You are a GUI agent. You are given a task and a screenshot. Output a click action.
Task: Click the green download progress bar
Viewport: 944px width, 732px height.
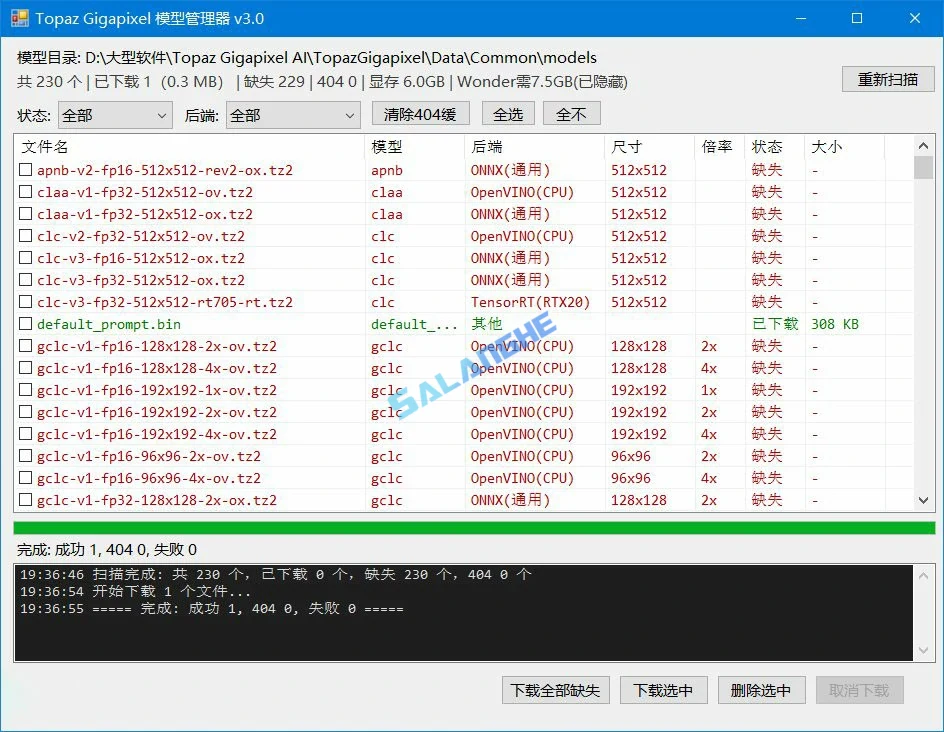(x=474, y=528)
